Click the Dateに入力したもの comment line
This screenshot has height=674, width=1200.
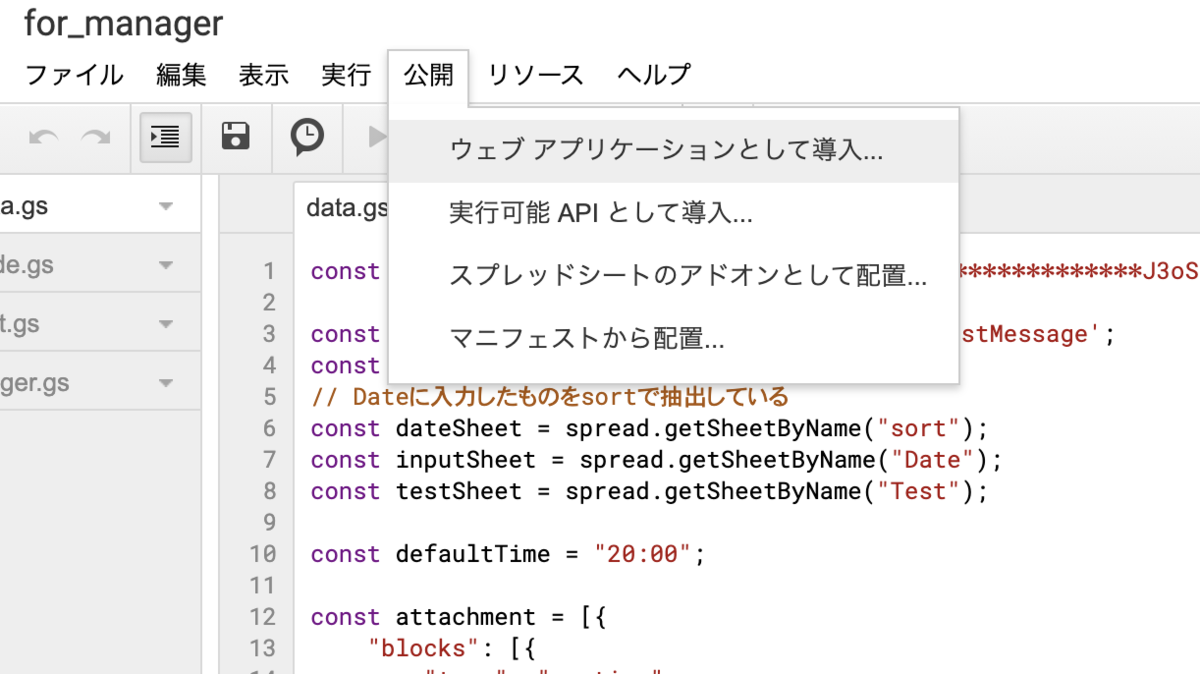click(x=550, y=397)
